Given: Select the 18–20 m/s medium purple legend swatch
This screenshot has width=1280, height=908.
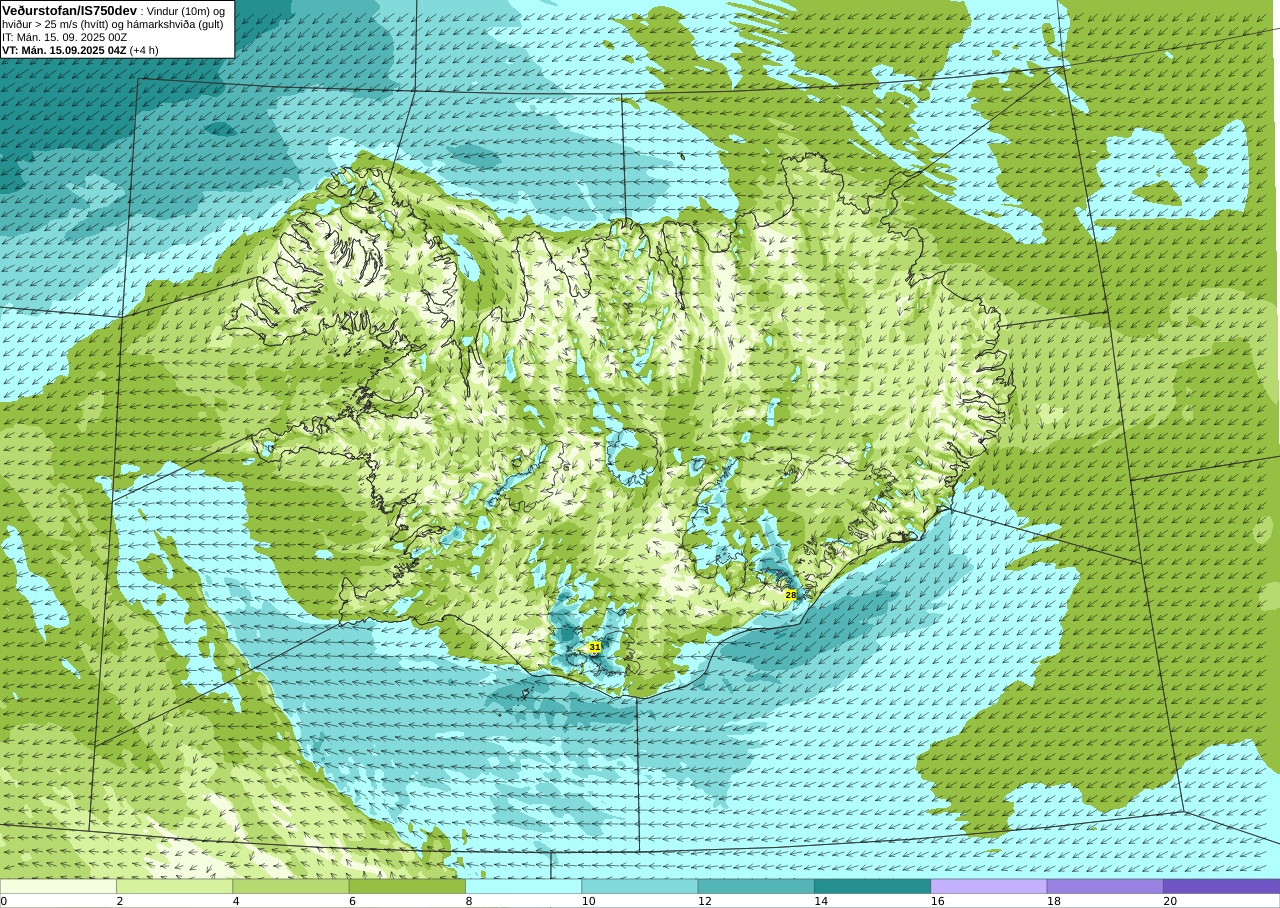Looking at the screenshot, I should click(1104, 886).
